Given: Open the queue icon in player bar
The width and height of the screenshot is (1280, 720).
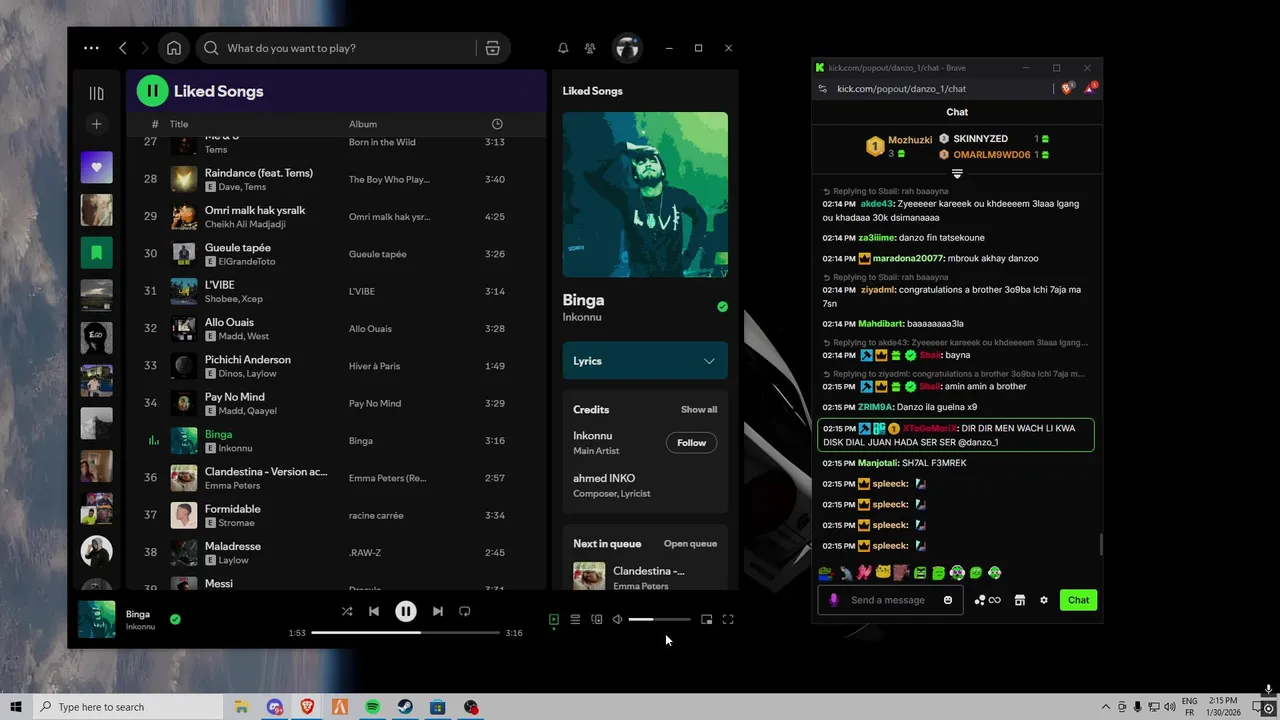Looking at the screenshot, I should (575, 619).
